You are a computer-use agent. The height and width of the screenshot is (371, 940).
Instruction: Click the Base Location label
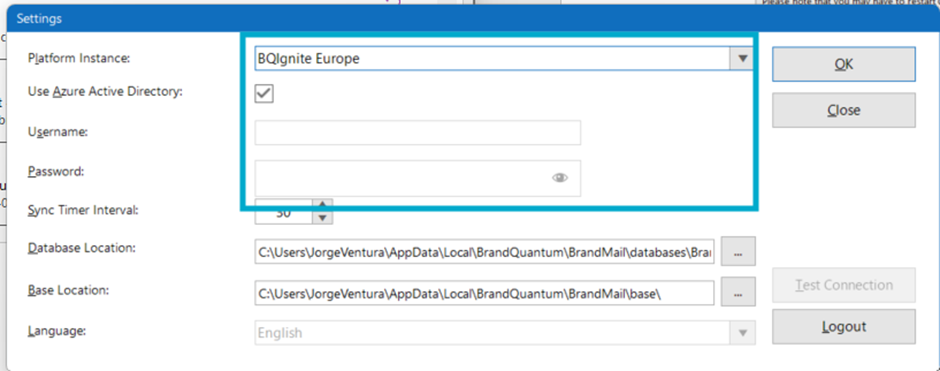click(68, 291)
